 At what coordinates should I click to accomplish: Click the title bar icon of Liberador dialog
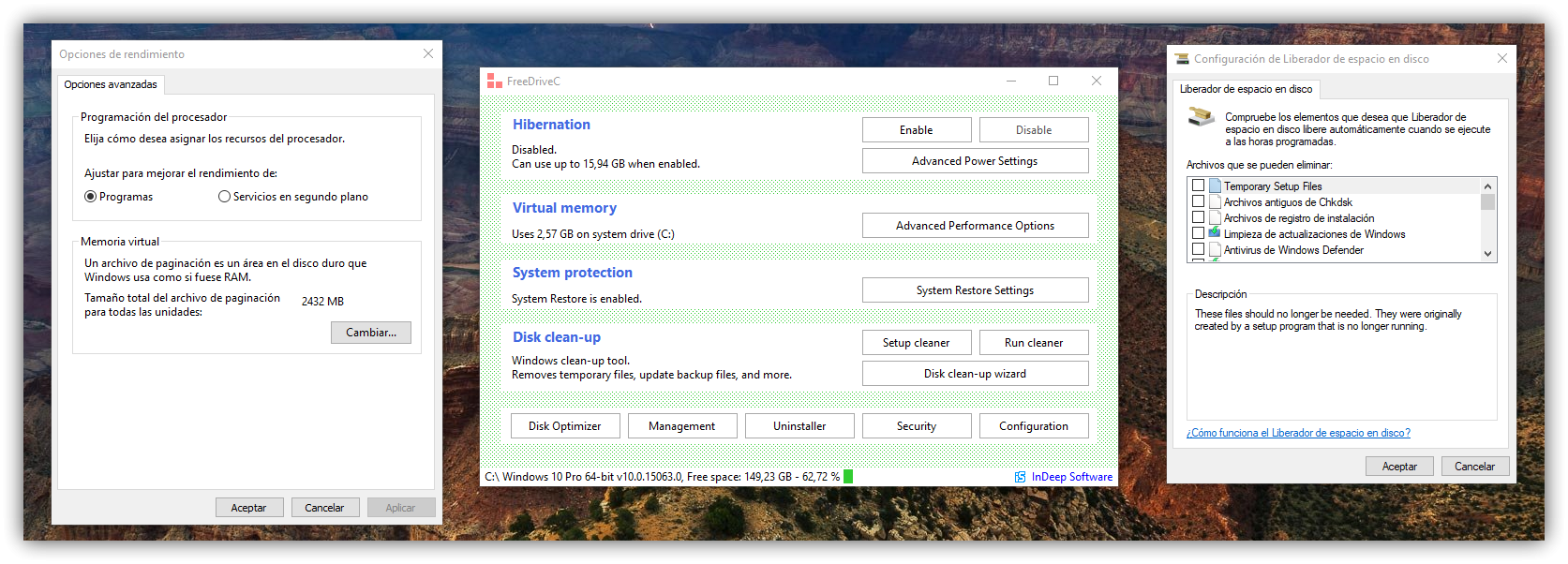point(1182,59)
